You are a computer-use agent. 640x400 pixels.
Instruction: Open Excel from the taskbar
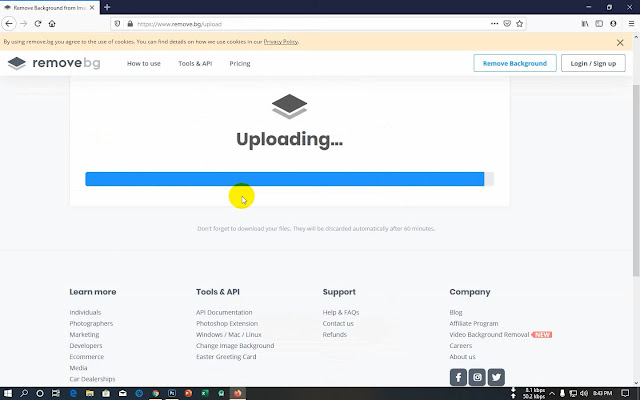(204, 393)
